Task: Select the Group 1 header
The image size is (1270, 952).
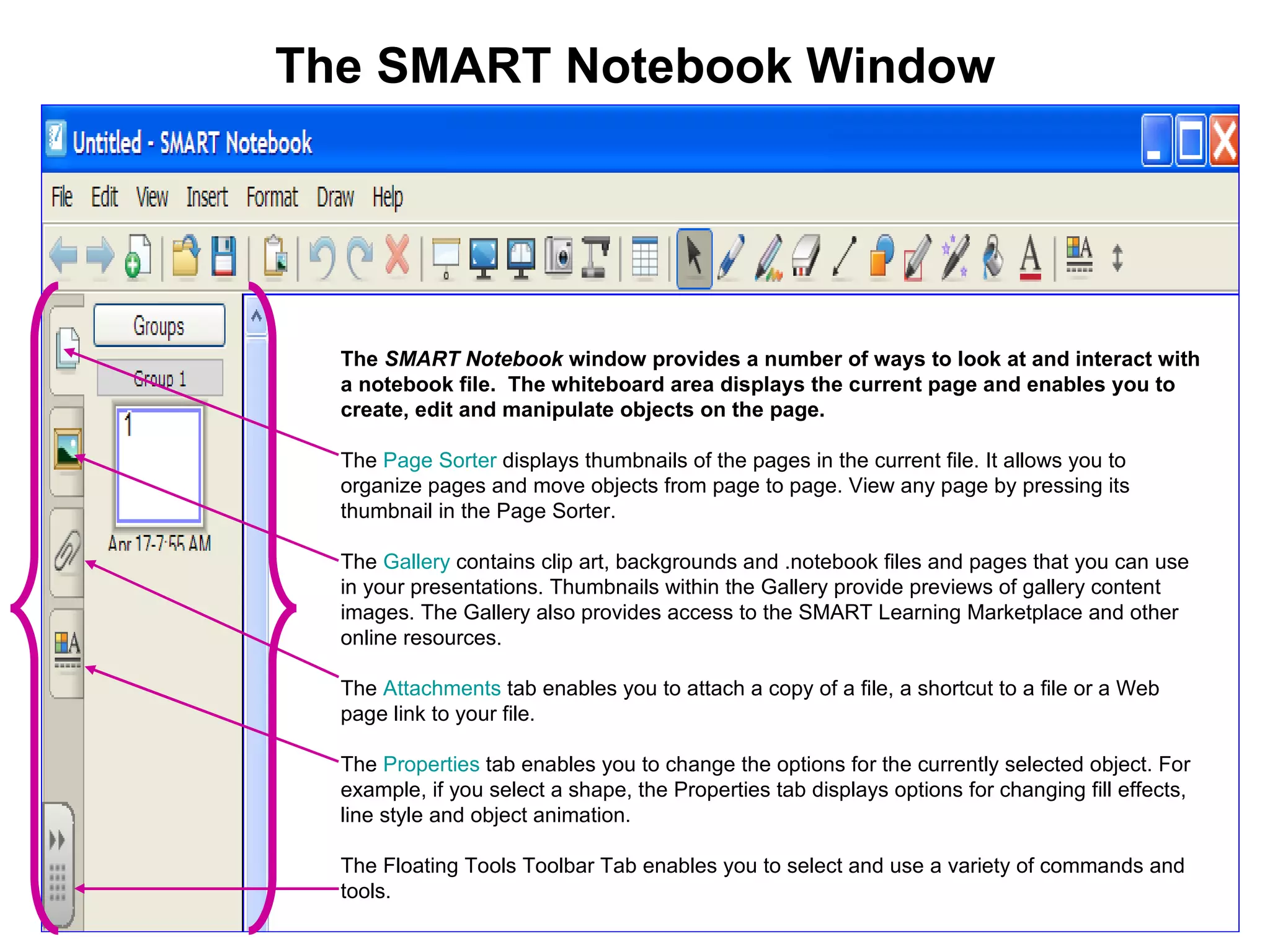Action: pyautogui.click(x=160, y=377)
